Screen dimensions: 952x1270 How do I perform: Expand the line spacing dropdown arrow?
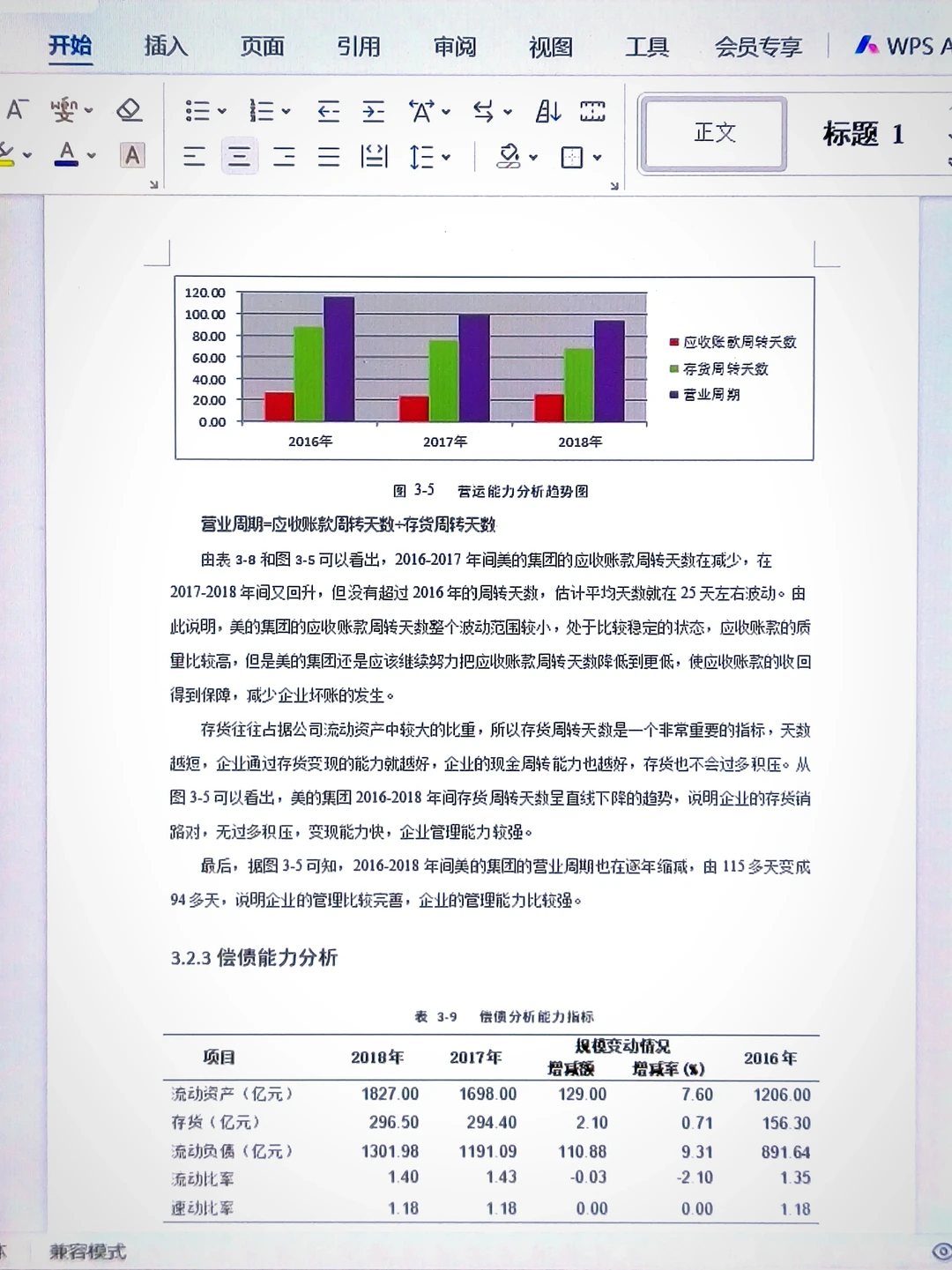coord(446,158)
